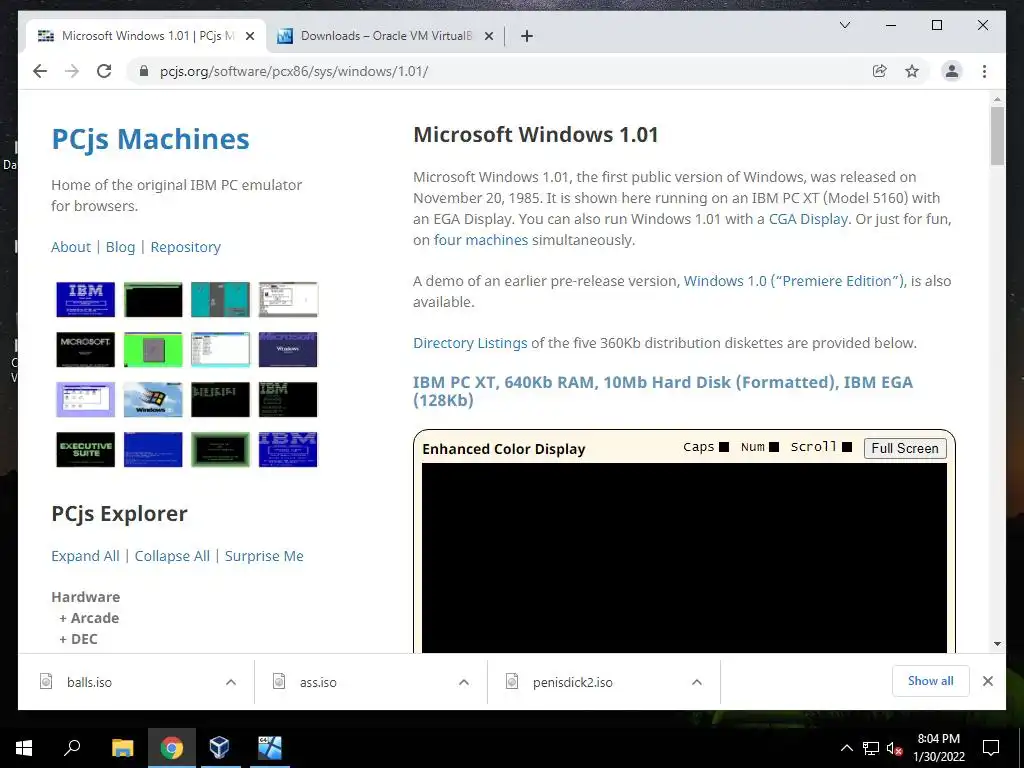Viewport: 1024px width, 768px height.
Task: Expand the Arcade hardware category
Action: [x=89, y=618]
